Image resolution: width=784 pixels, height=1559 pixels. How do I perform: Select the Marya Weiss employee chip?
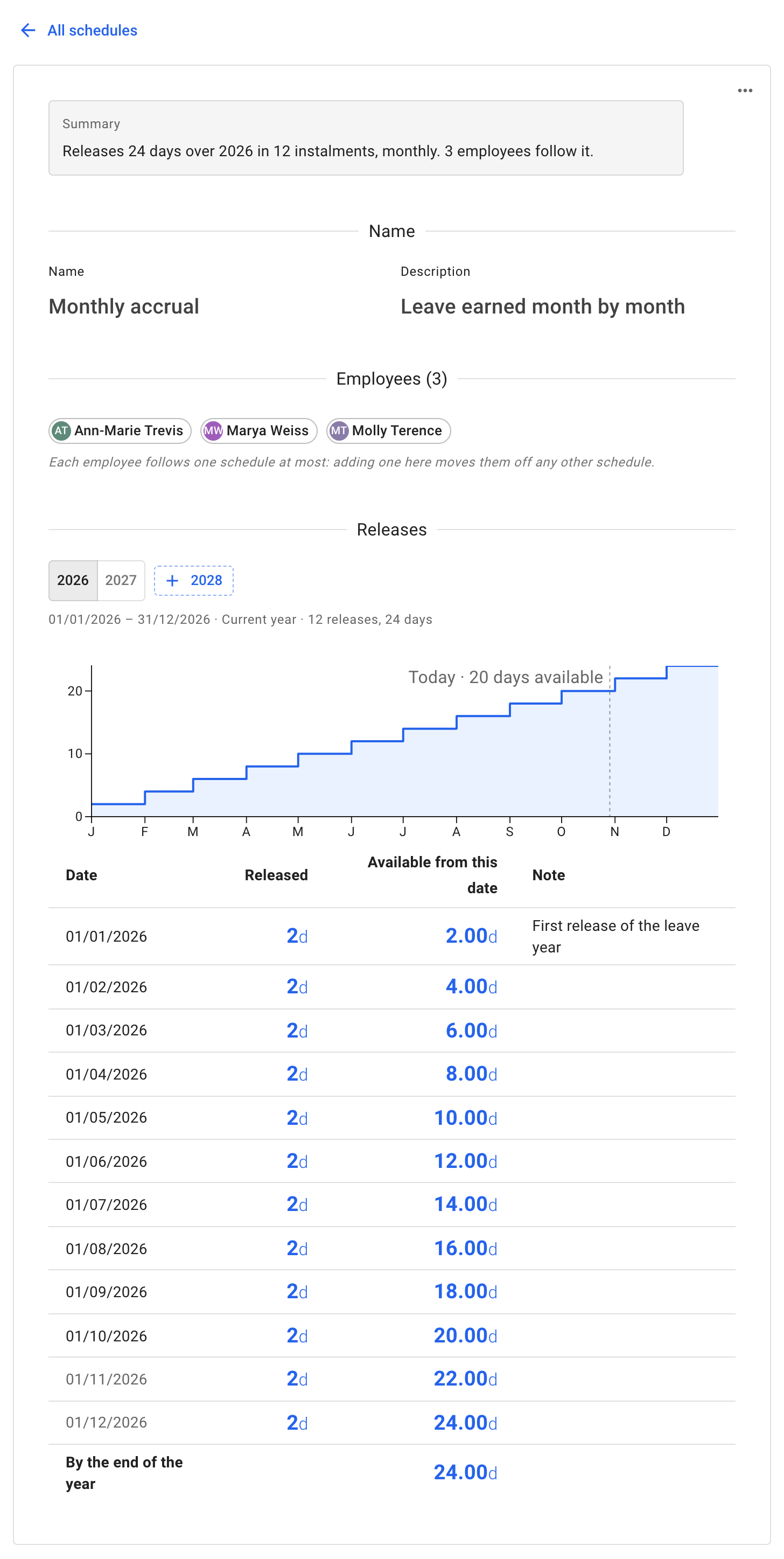pyautogui.click(x=259, y=431)
